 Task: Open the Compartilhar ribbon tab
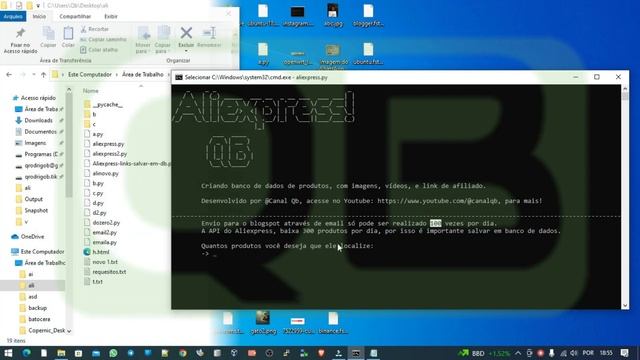[75, 16]
